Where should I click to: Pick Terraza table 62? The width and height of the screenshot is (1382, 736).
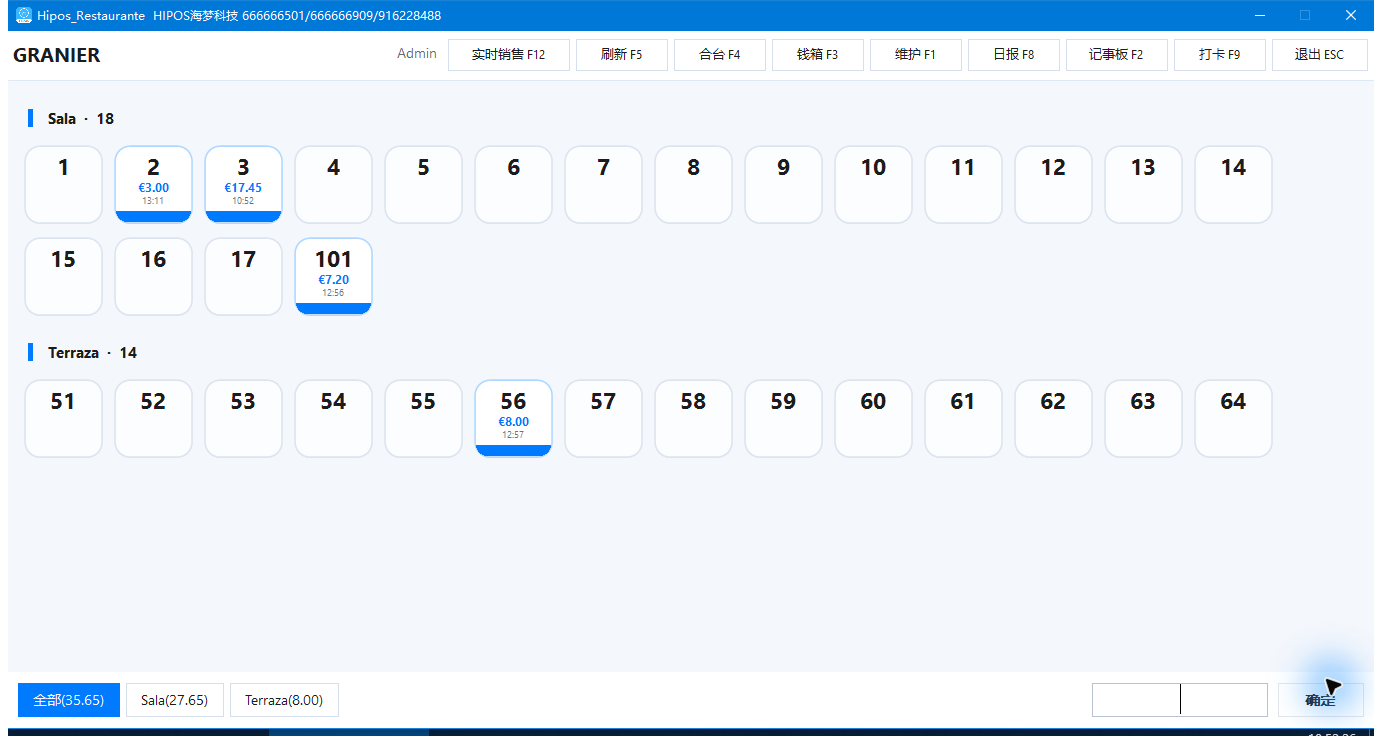(x=1054, y=418)
